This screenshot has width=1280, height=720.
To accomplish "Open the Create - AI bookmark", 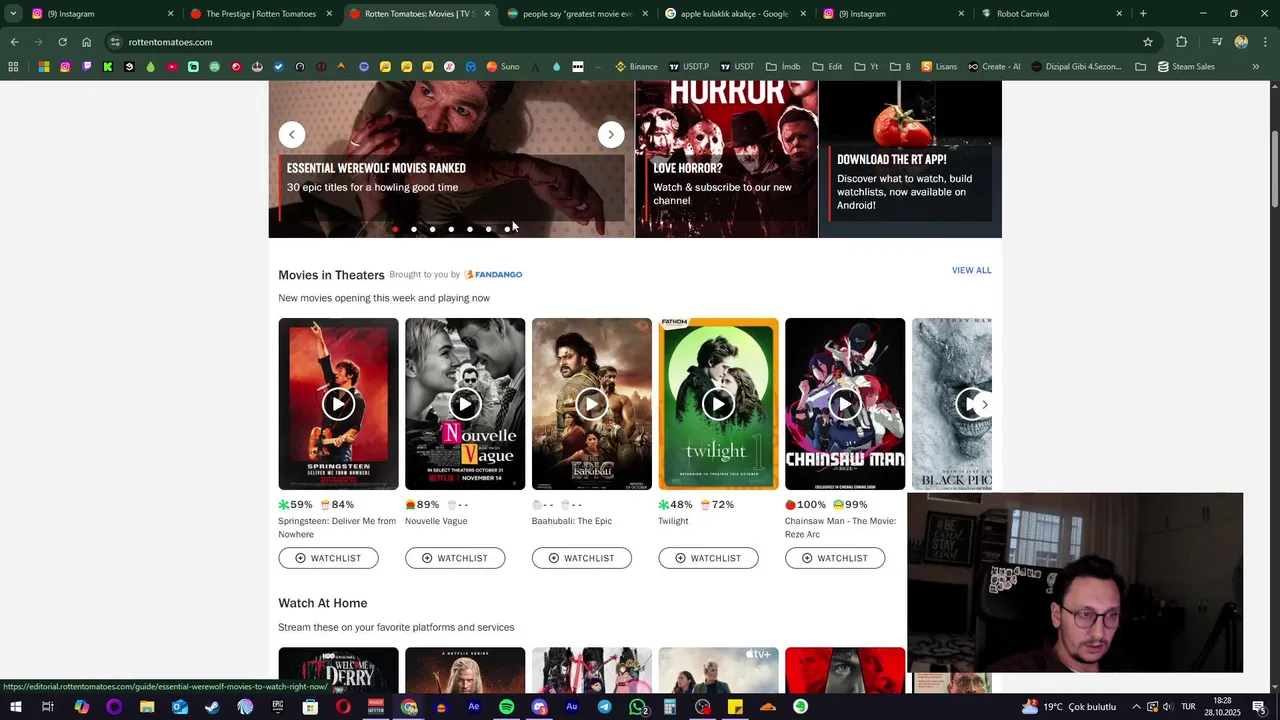I will pos(994,67).
